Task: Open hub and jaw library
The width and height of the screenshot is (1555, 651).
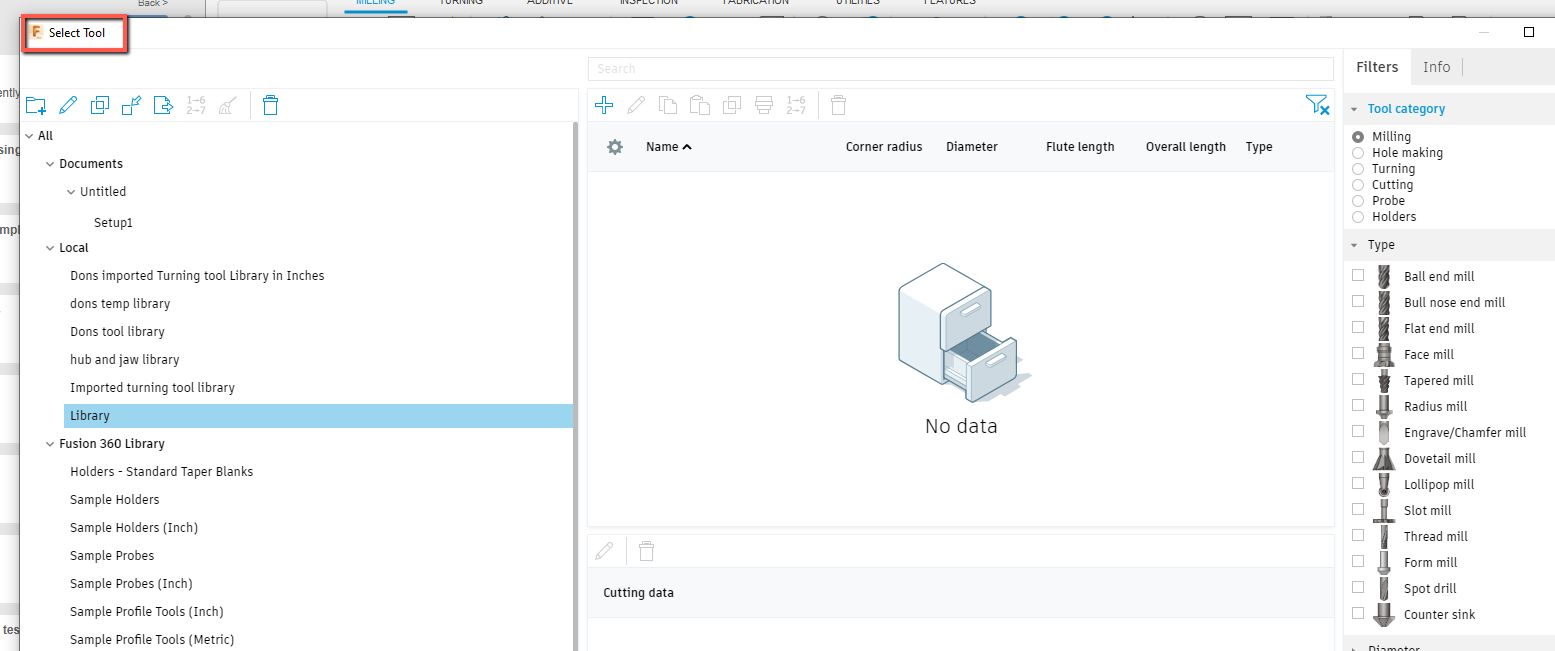Action: click(x=125, y=360)
